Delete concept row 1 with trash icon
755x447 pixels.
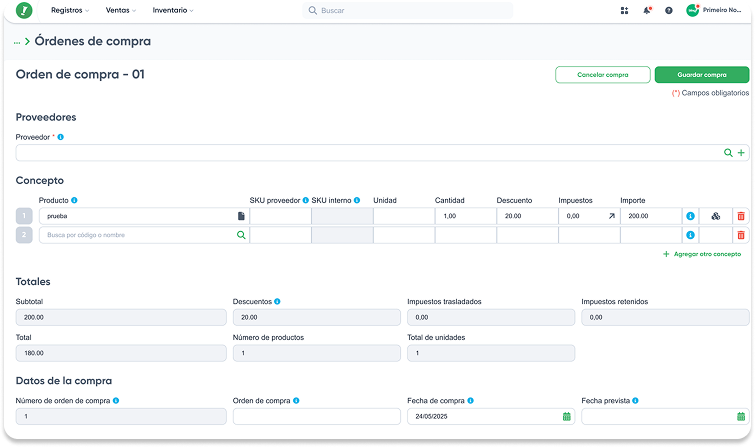click(741, 216)
